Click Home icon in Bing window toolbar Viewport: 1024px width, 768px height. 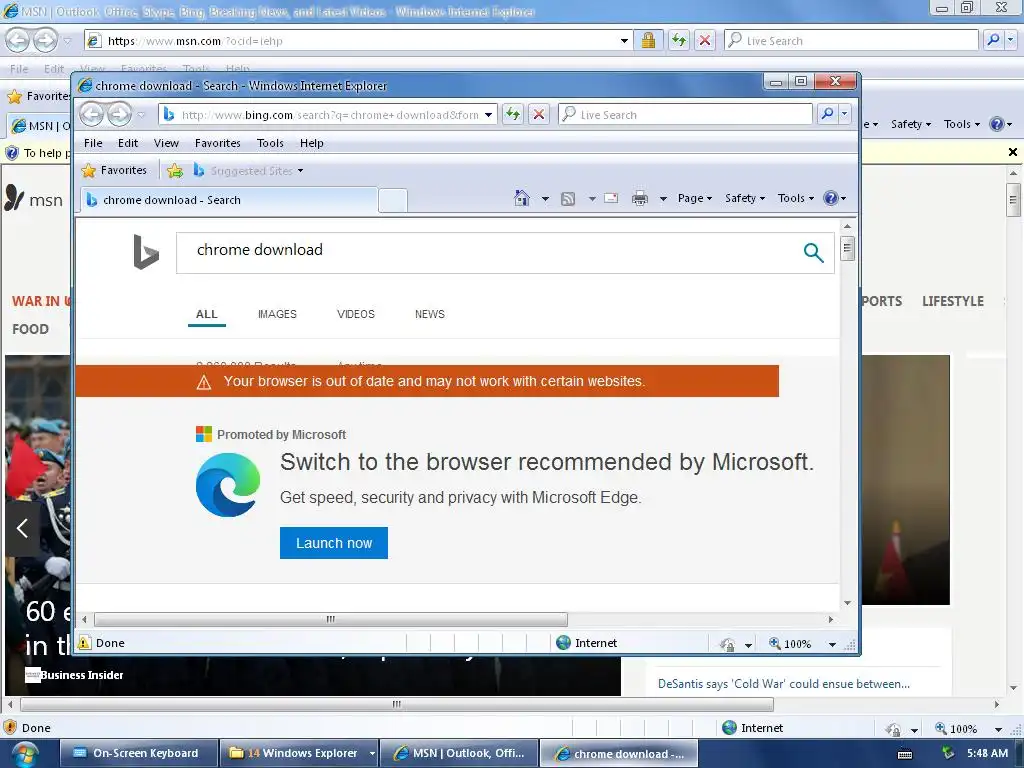(522, 198)
